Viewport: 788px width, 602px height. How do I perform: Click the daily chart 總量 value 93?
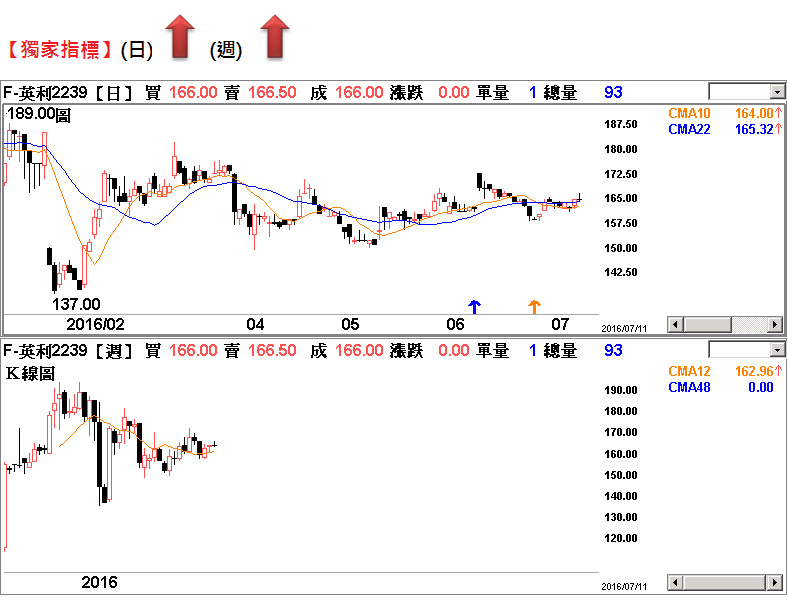[x=613, y=92]
